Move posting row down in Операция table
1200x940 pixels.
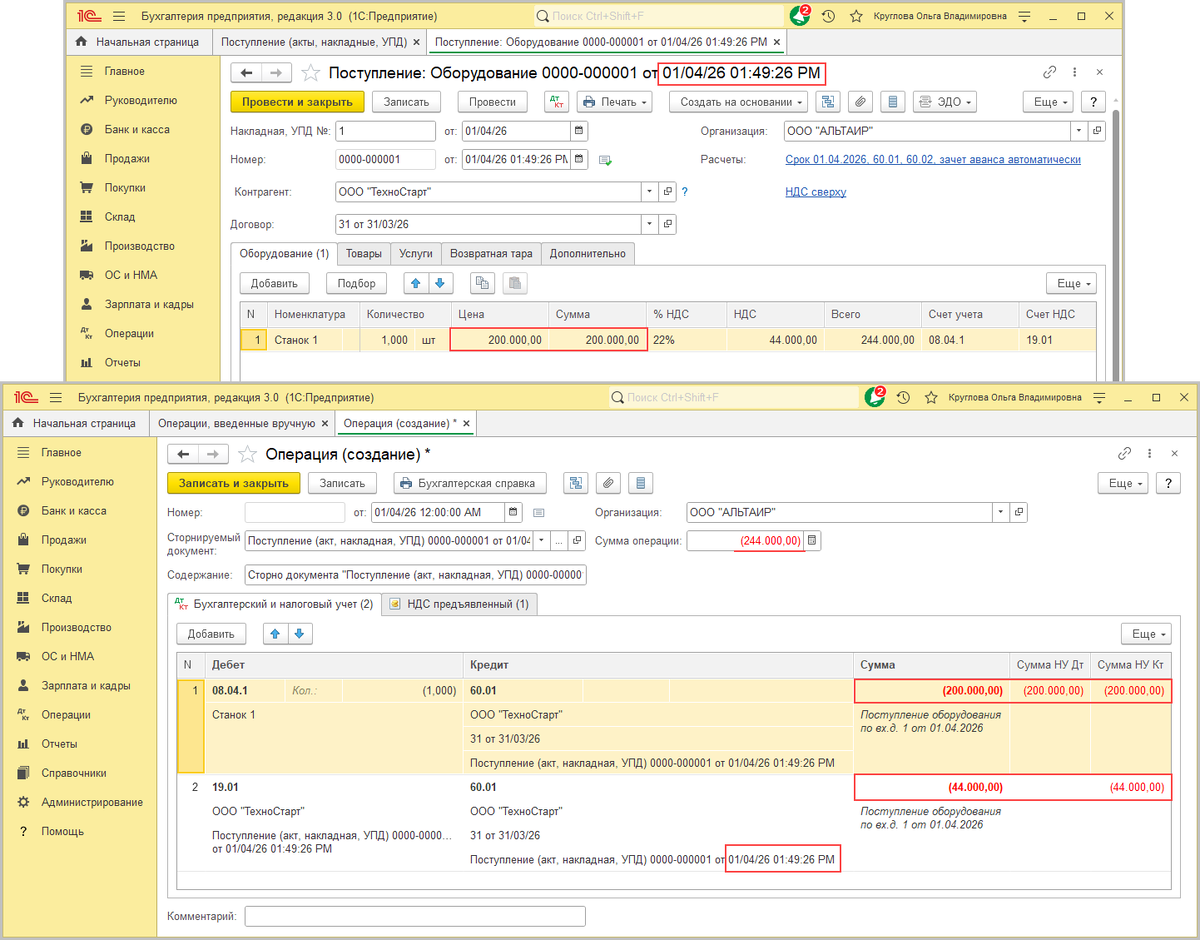[x=301, y=633]
